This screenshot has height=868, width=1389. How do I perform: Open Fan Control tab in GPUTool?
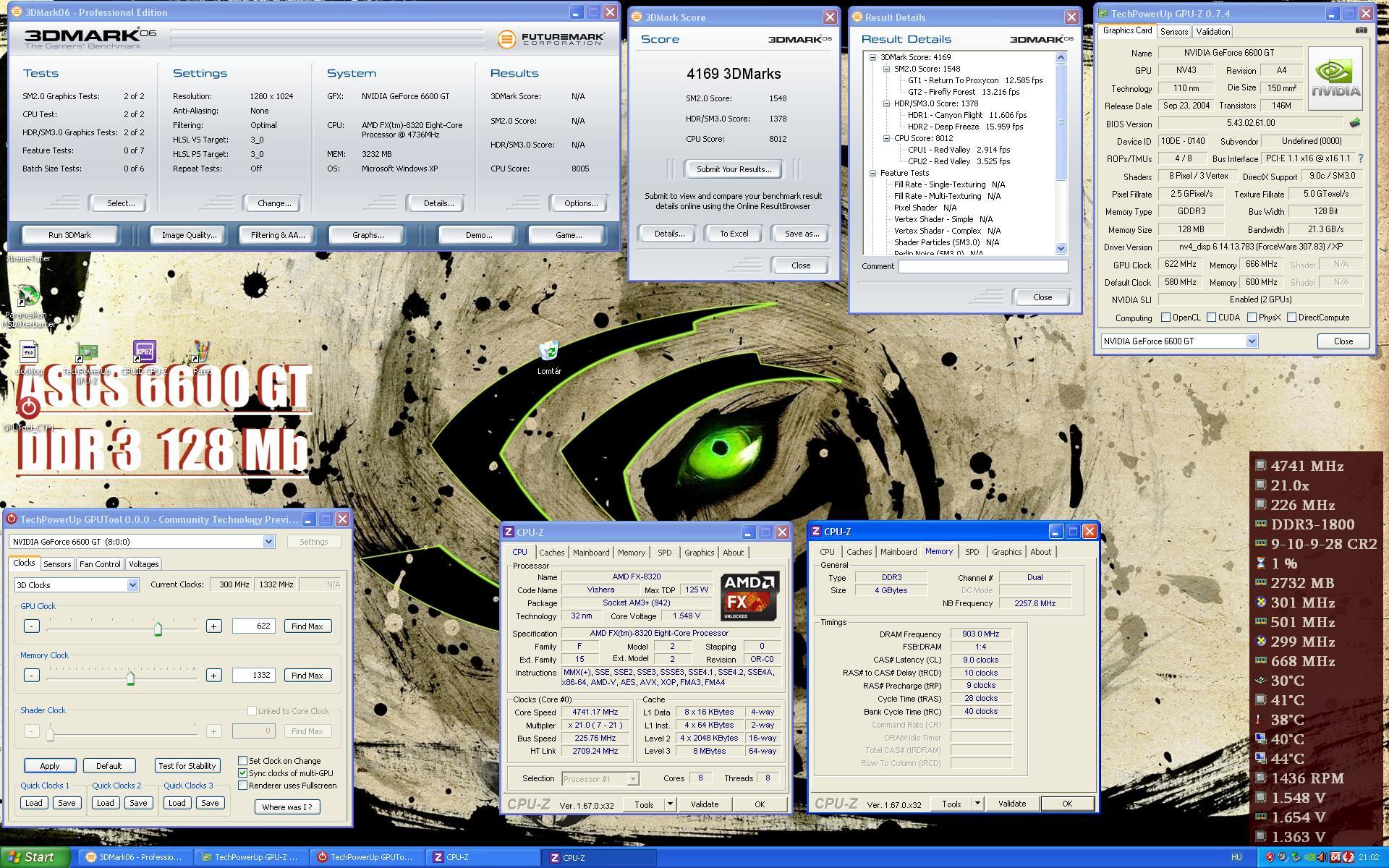coord(100,563)
